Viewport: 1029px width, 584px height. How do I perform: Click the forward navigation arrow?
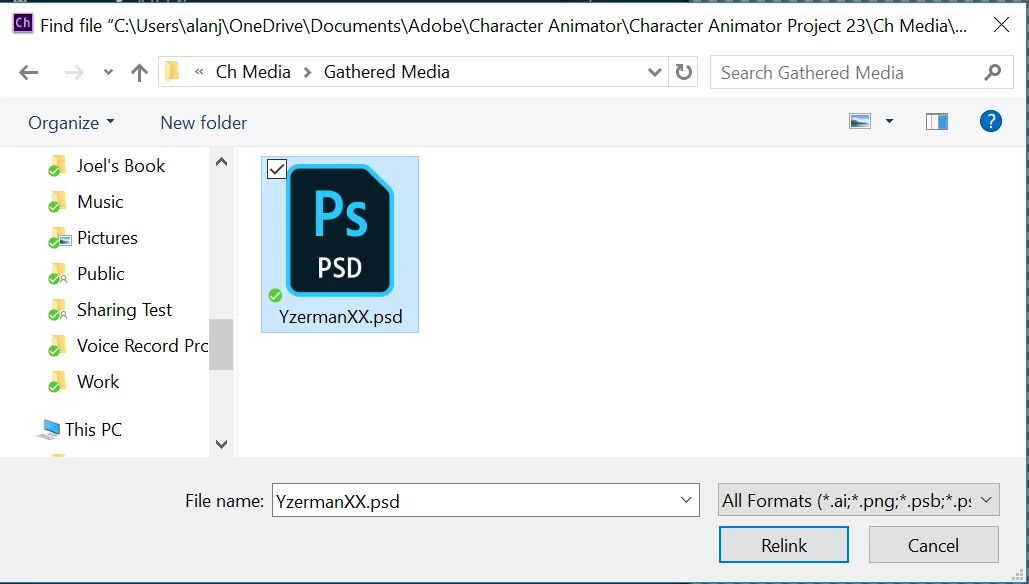(74, 72)
